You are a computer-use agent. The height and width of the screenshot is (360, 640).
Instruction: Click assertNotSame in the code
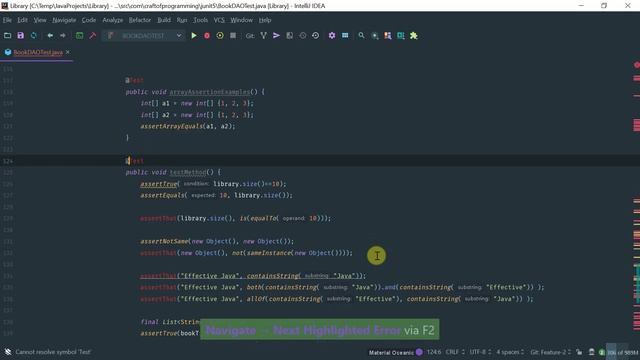(x=165, y=242)
